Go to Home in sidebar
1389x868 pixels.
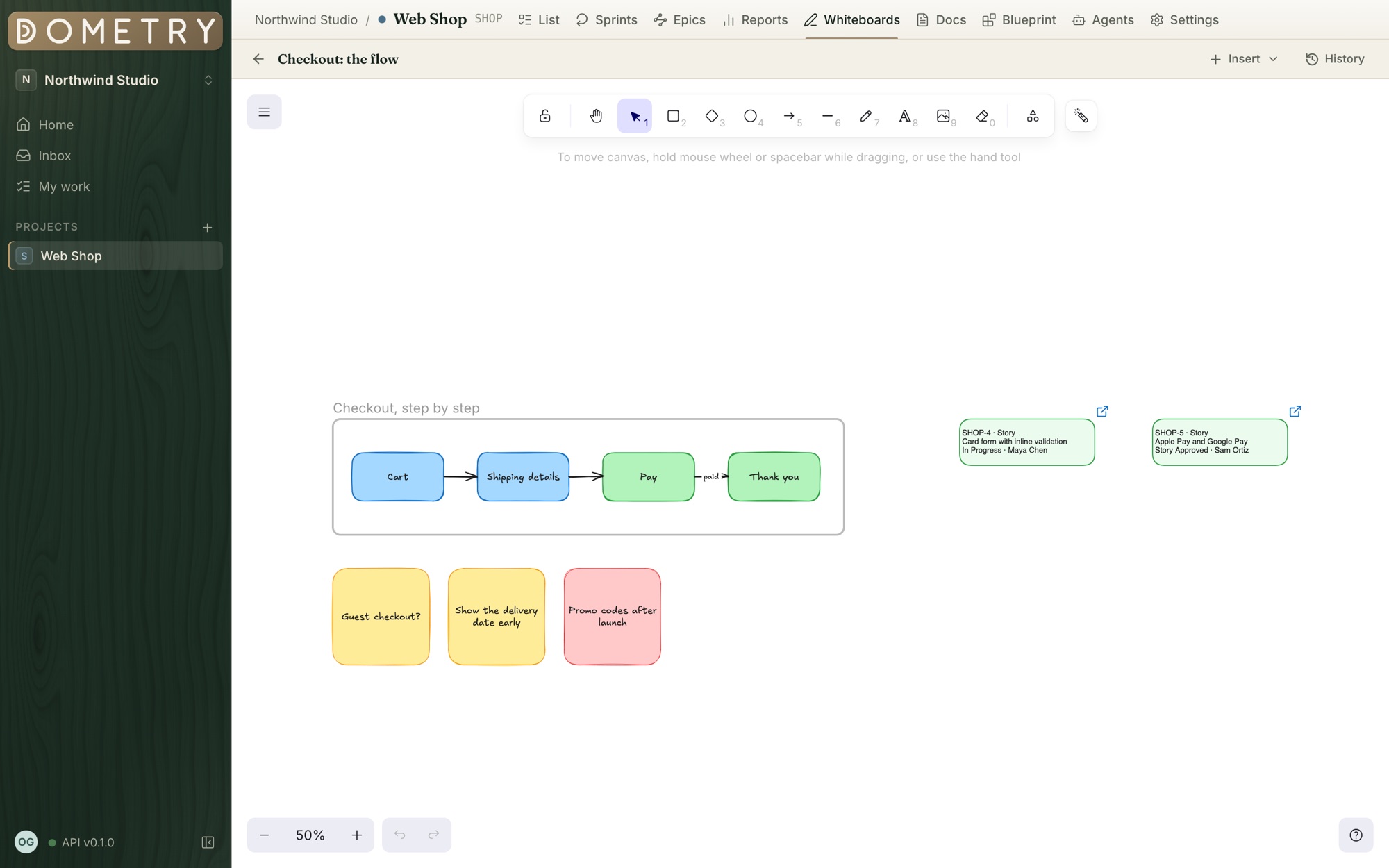[115, 124]
